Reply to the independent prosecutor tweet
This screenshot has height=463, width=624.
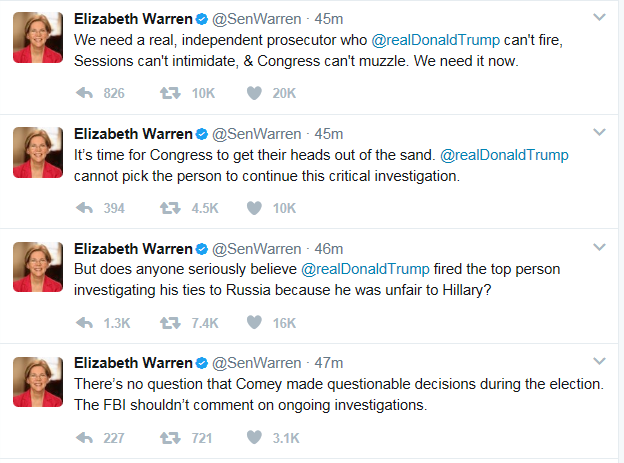point(84,93)
